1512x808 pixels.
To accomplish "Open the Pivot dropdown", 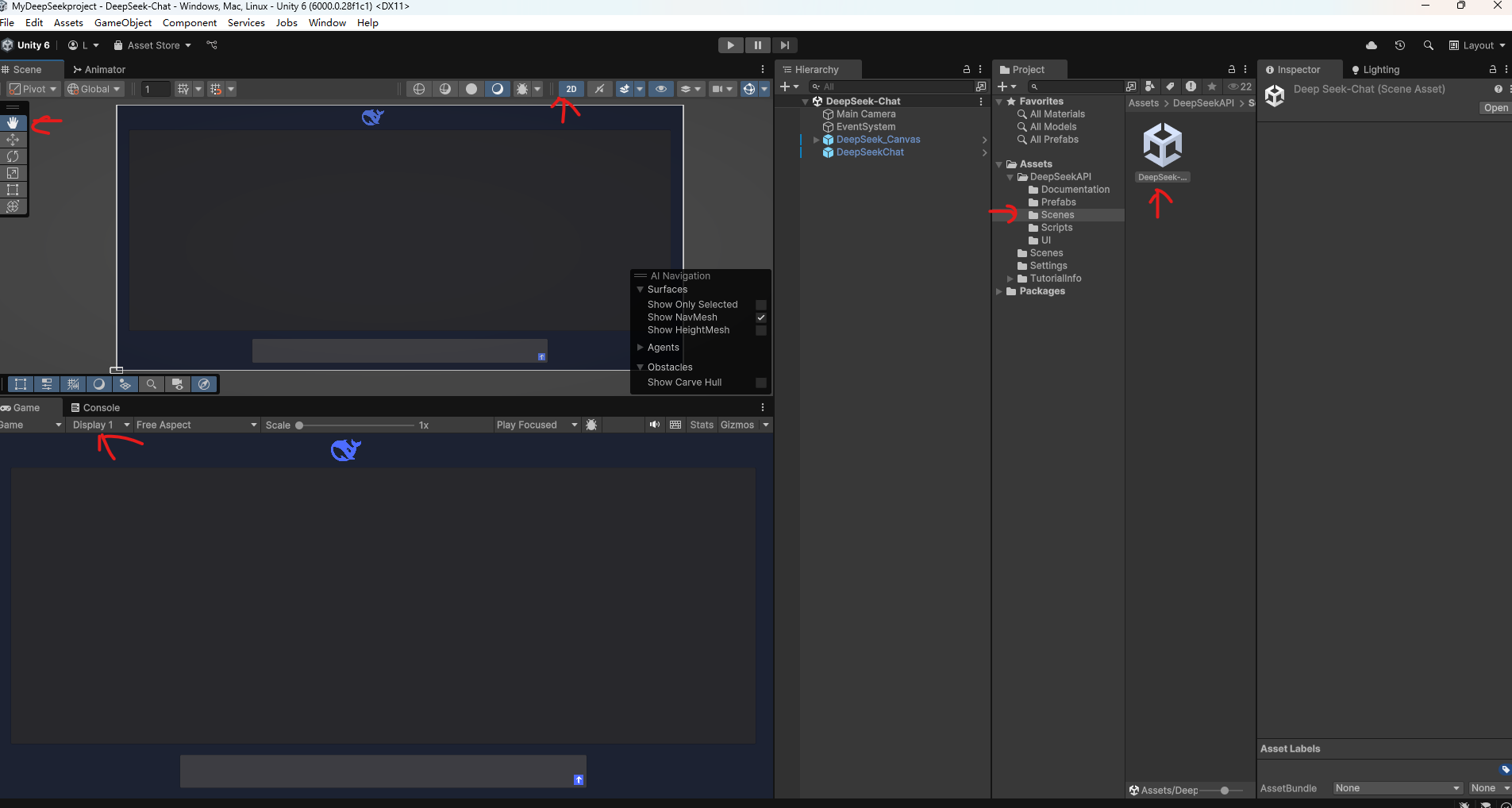I will 33,89.
